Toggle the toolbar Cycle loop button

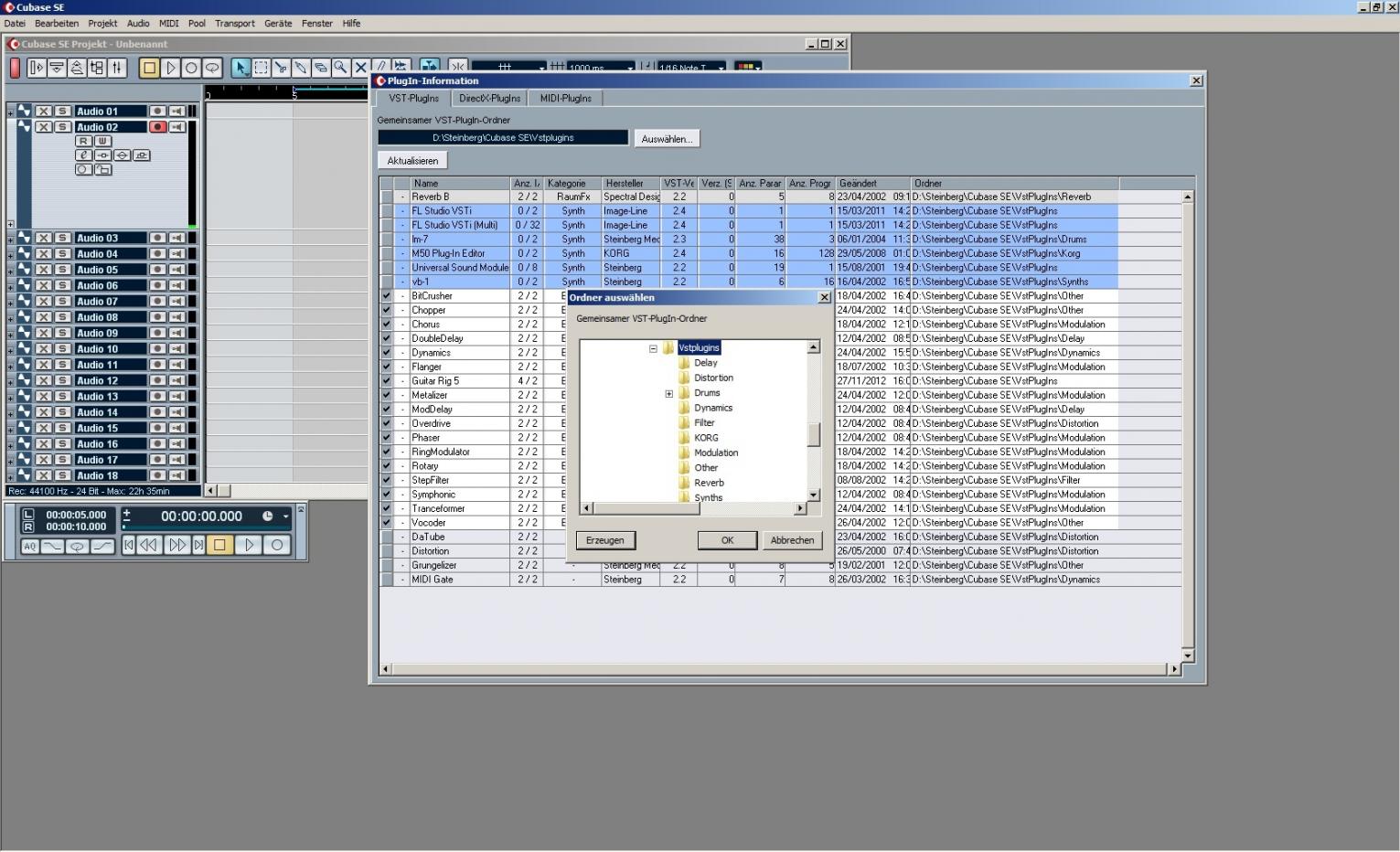click(212, 68)
